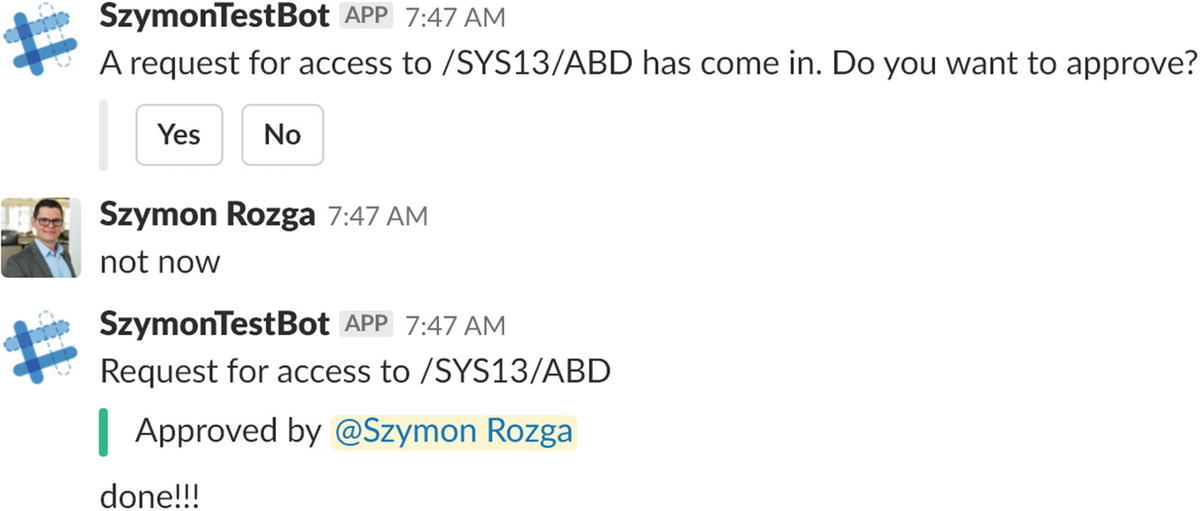
Task: Click the 7:47 AM timestamp next to Szymon Rozga
Action: pyautogui.click(x=378, y=215)
